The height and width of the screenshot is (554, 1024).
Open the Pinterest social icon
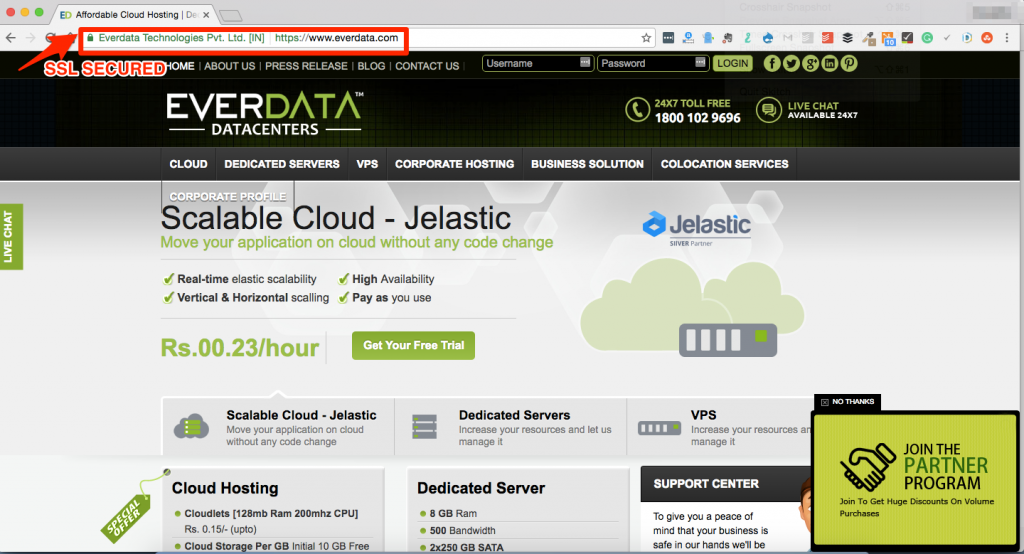tap(848, 63)
